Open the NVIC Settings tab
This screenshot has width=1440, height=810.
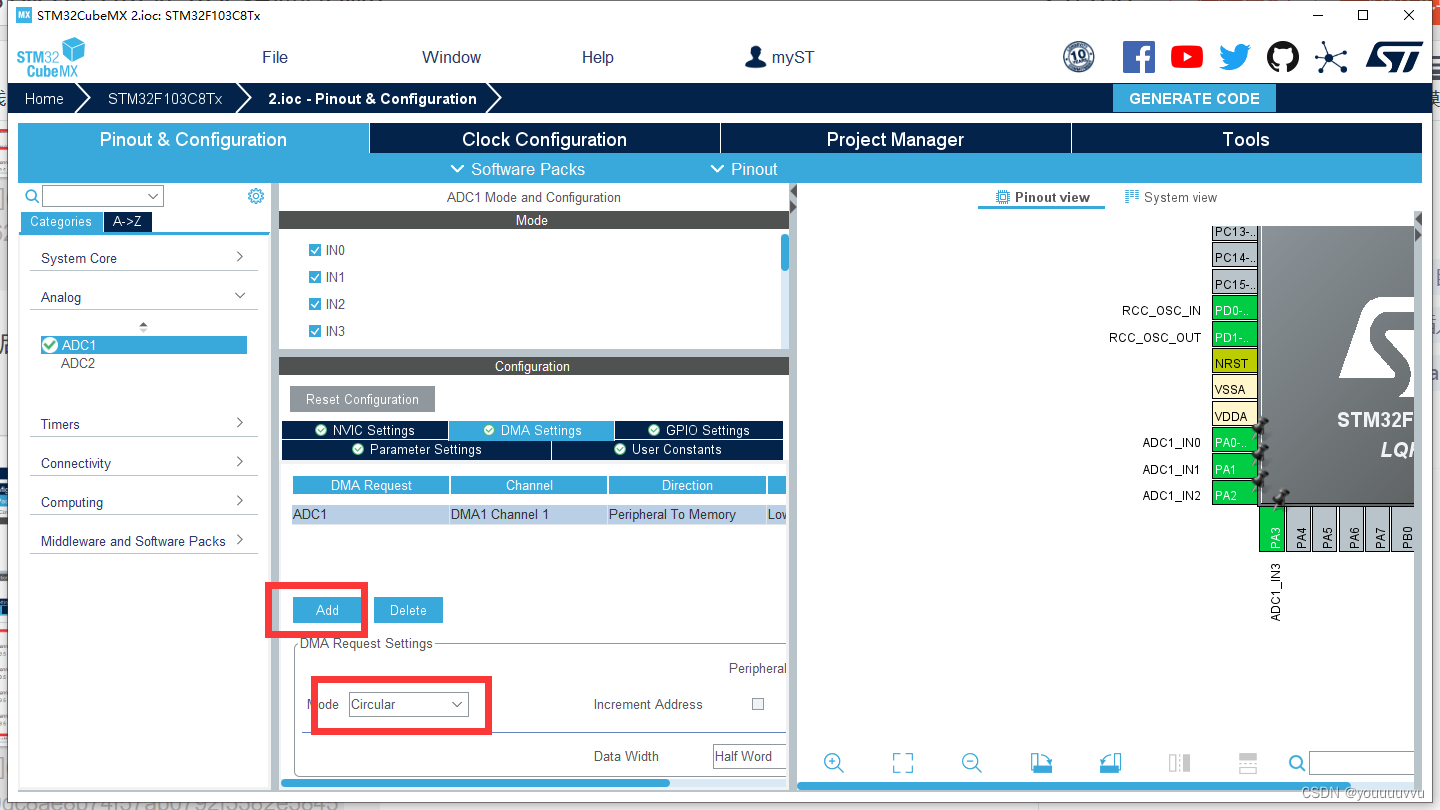pos(365,430)
